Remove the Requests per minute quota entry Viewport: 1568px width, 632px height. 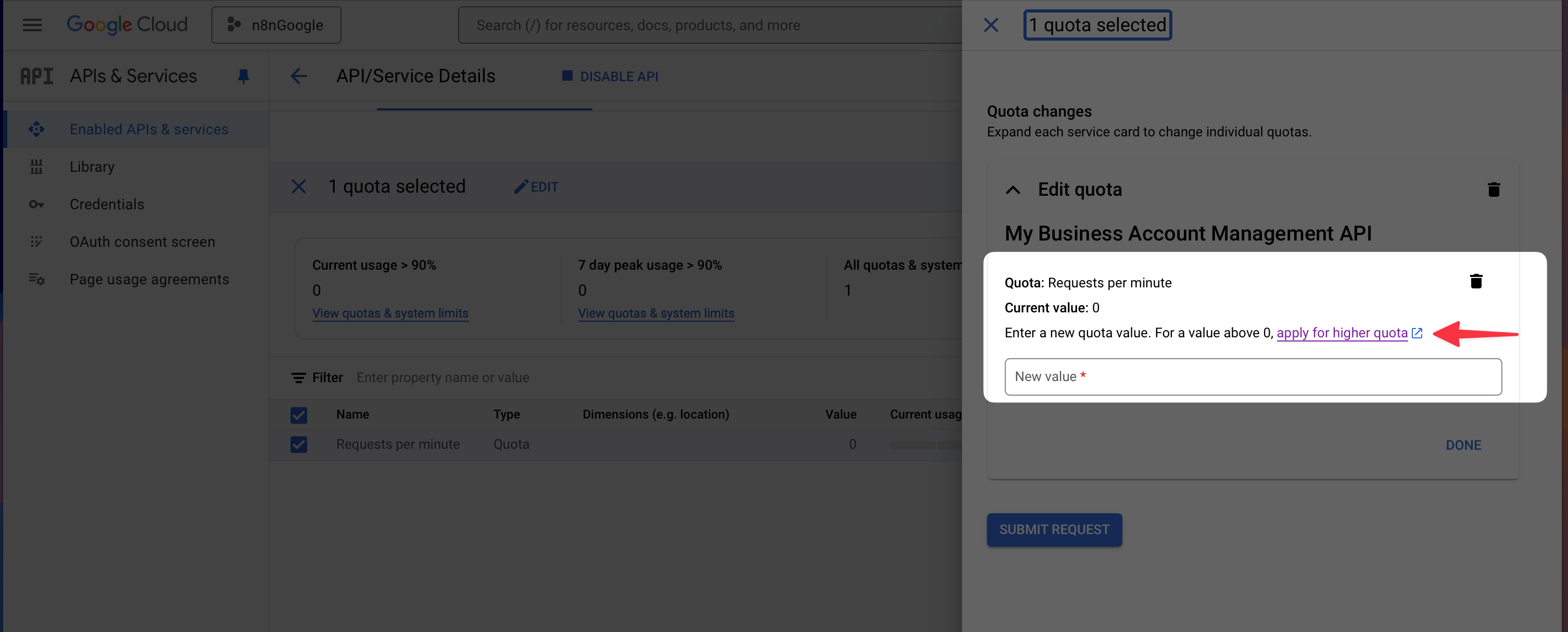coord(1475,281)
